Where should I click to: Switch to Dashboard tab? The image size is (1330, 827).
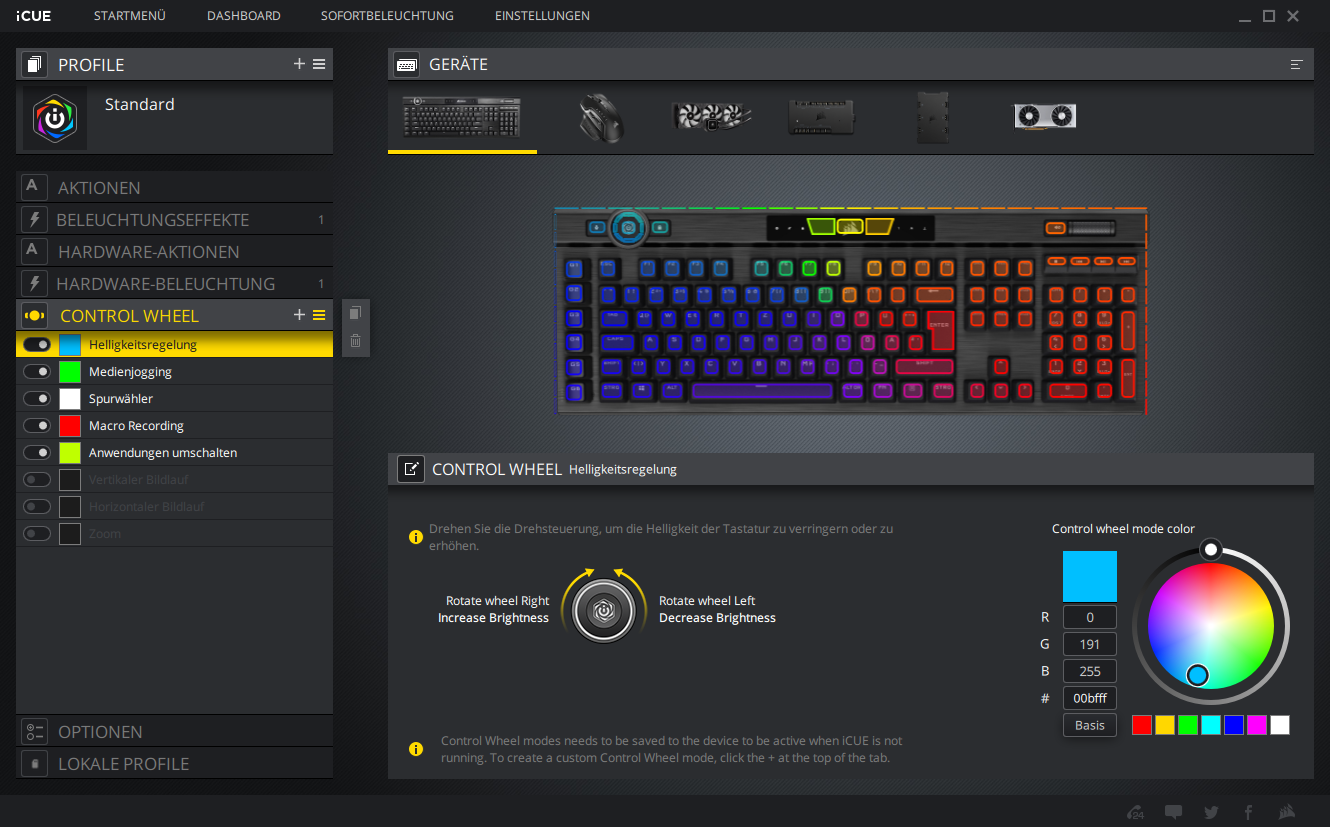(244, 16)
